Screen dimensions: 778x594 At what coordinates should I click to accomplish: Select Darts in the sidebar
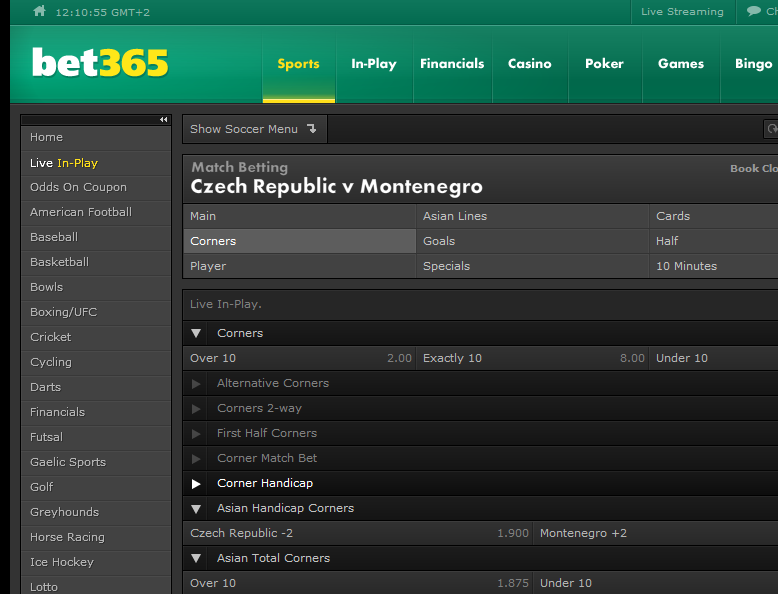(96, 387)
